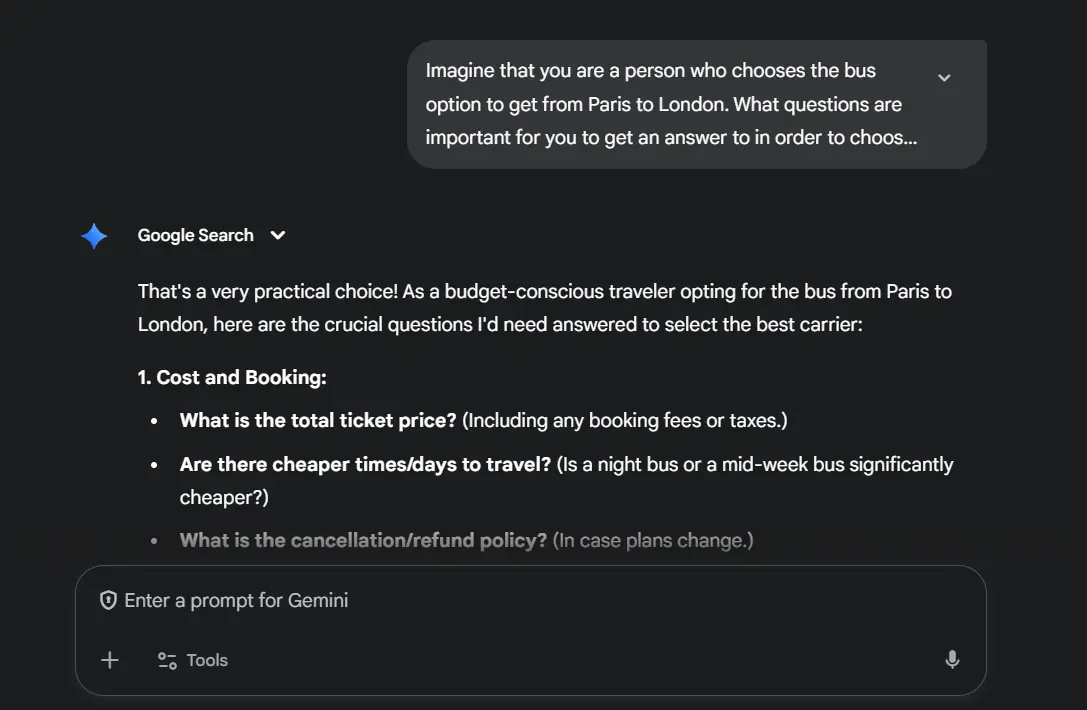Activate the microphone voice input icon
The image size is (1087, 710).
point(952,660)
